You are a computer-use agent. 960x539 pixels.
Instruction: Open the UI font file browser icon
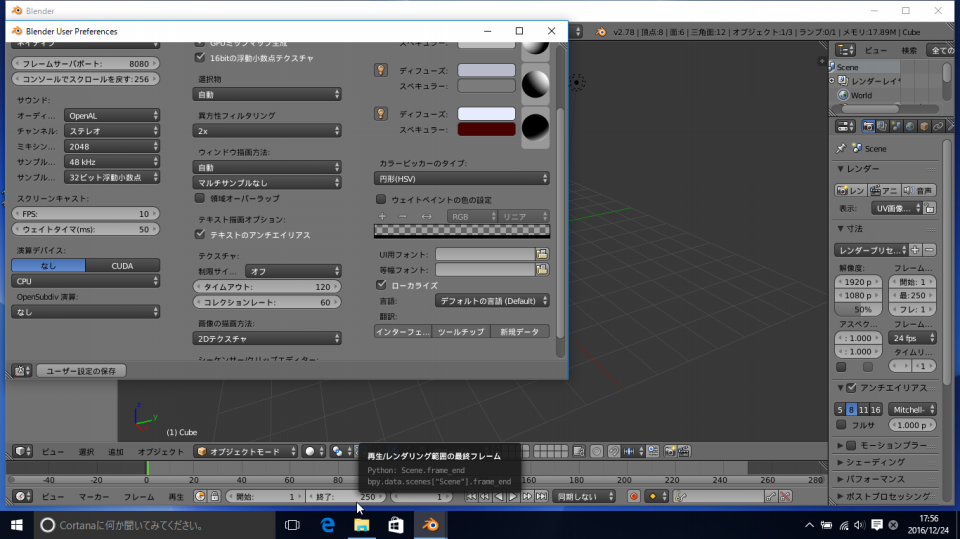[542, 254]
